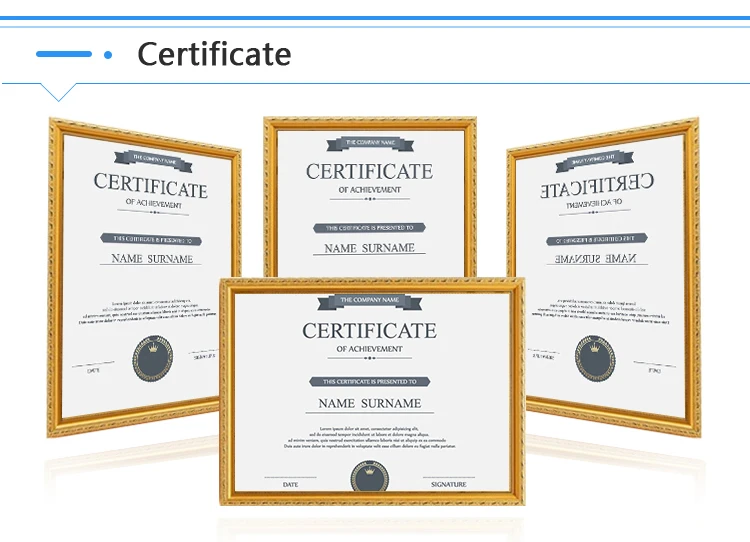Viewport: 750px width, 542px height.
Task: Click "THIS CERTIFICATE IS PRESENTED TO" on front certificate
Action: [x=370, y=381]
